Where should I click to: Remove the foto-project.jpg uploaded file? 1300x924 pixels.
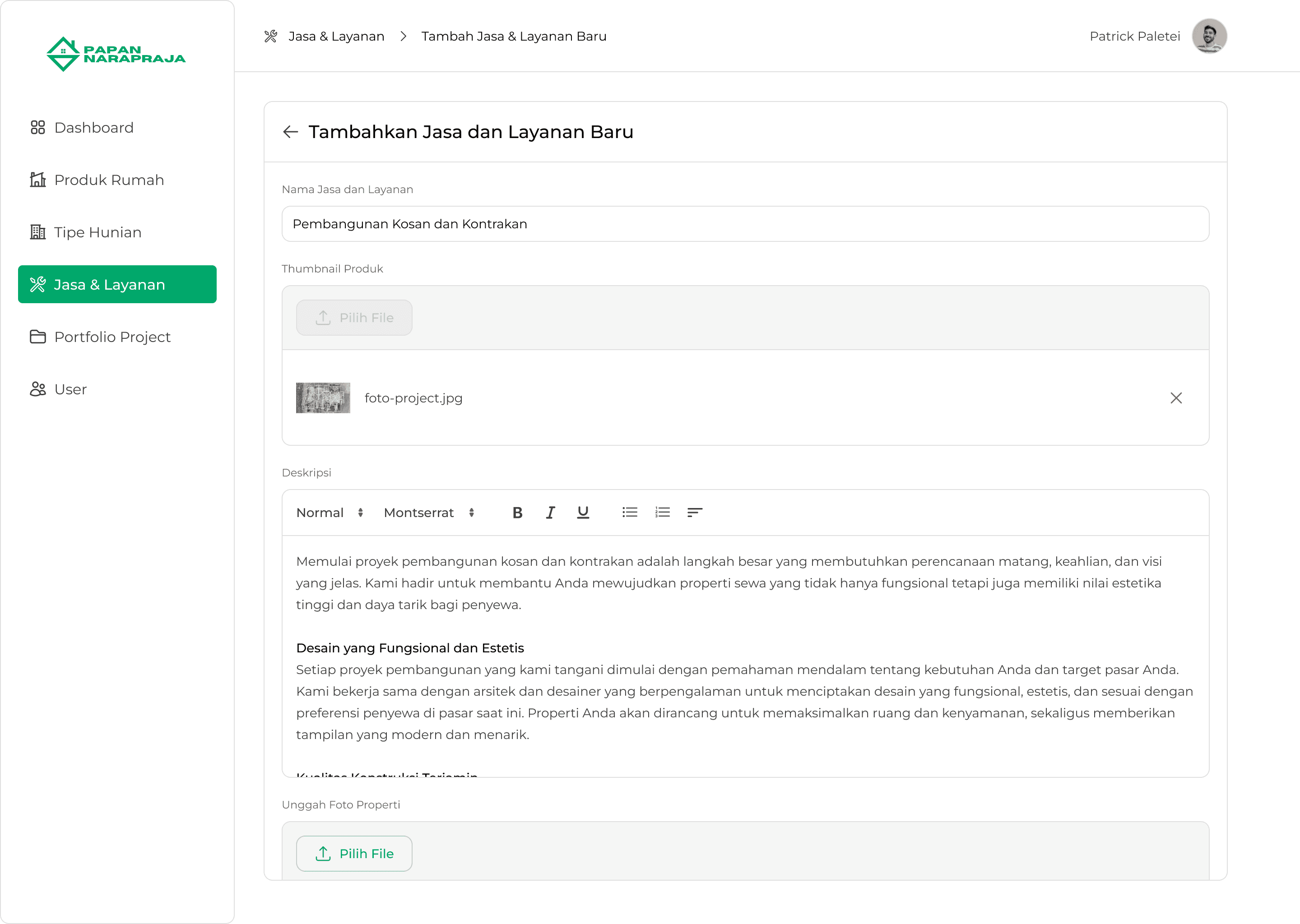[x=1176, y=398]
